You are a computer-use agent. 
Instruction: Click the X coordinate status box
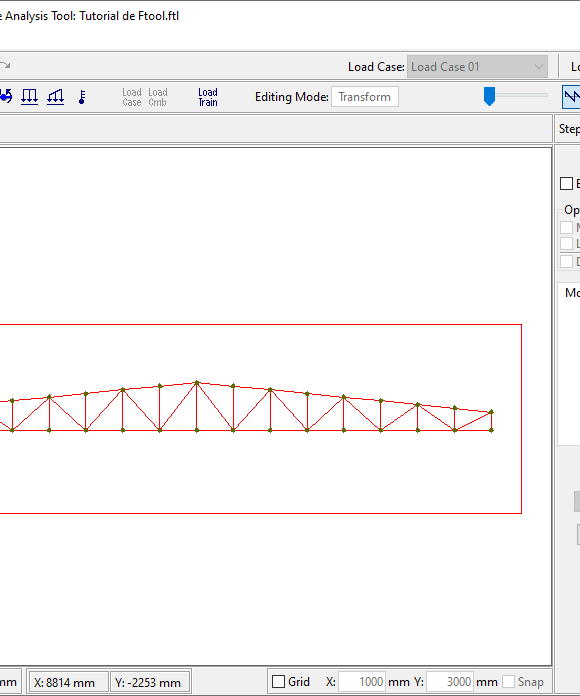68,682
